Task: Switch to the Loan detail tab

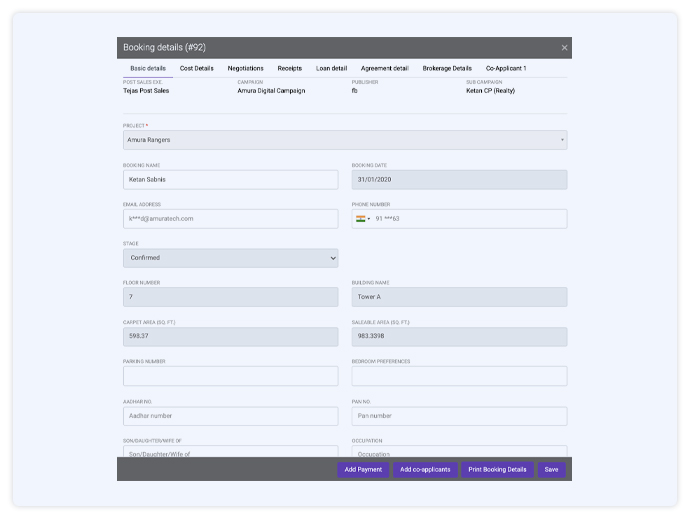Action: click(331, 69)
